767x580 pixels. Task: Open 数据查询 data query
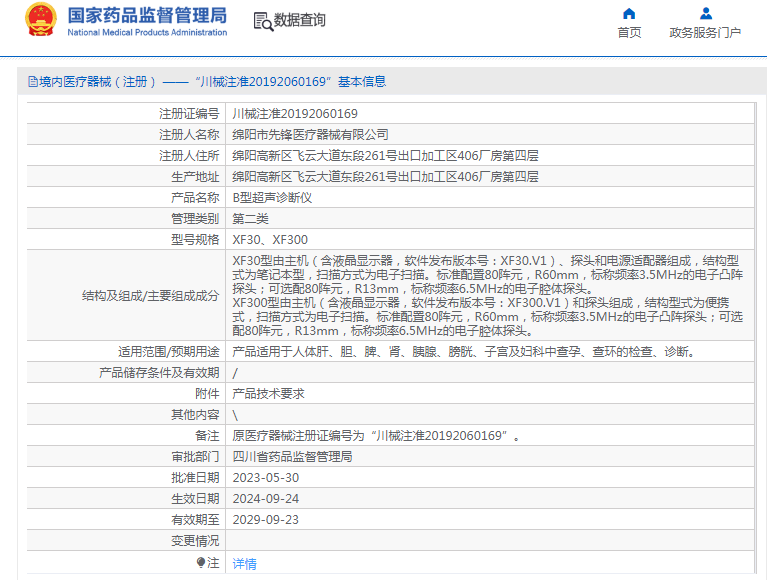pos(299,20)
